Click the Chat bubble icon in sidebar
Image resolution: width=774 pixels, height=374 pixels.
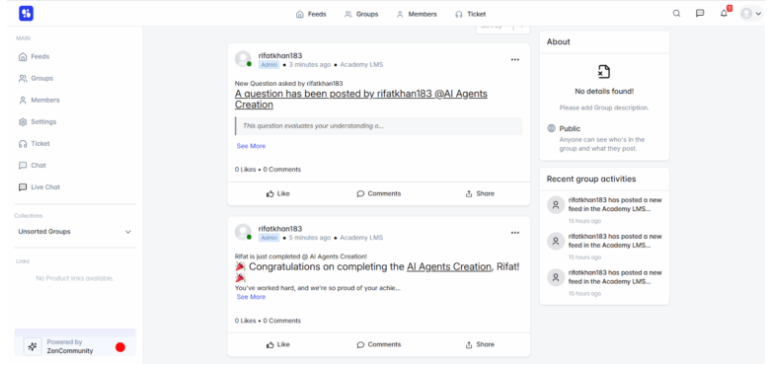(x=23, y=165)
